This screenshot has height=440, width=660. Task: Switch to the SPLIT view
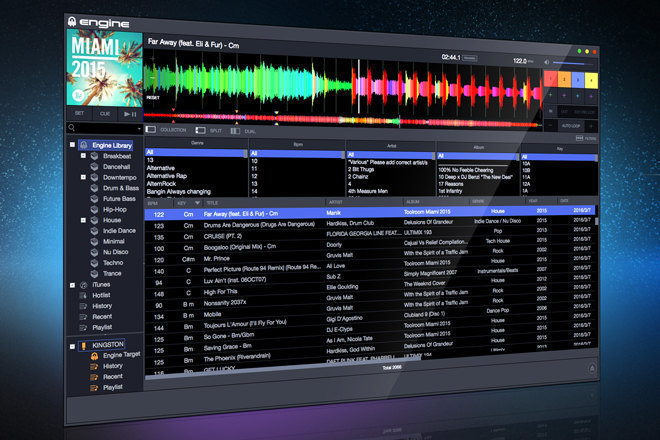[209, 131]
